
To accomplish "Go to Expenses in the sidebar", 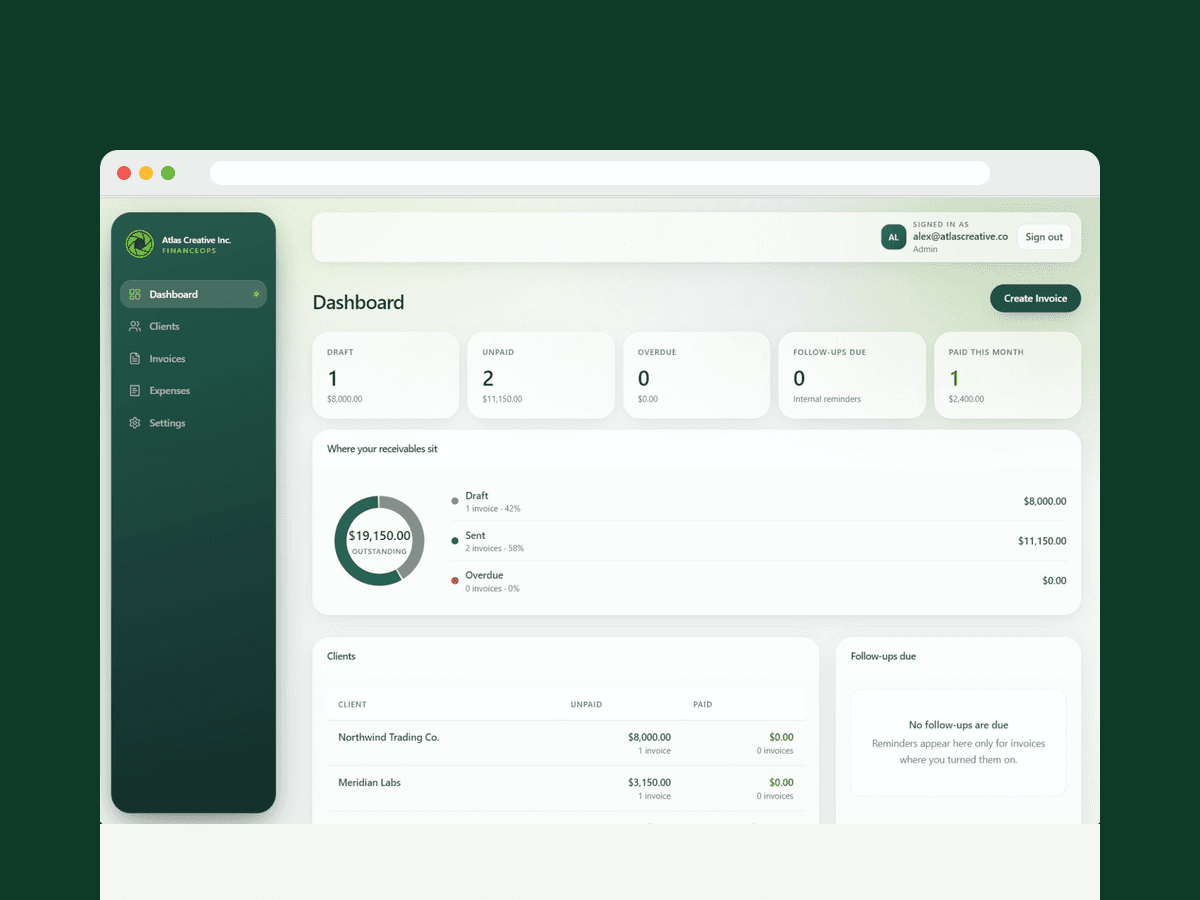I will coord(193,391).
